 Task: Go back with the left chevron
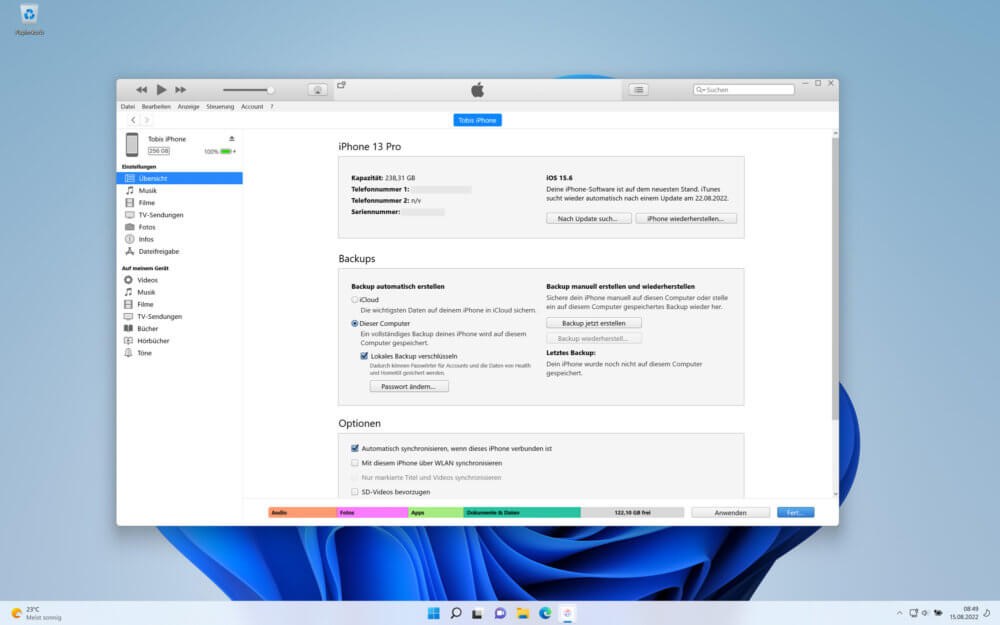133,120
